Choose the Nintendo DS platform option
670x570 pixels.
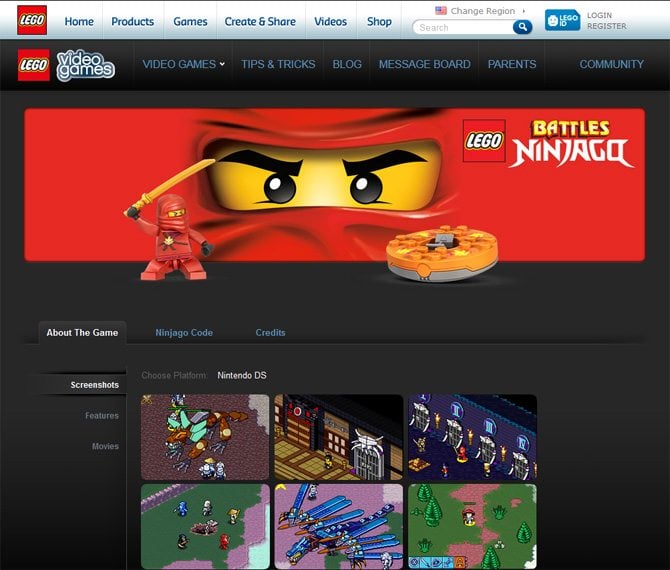pos(242,375)
